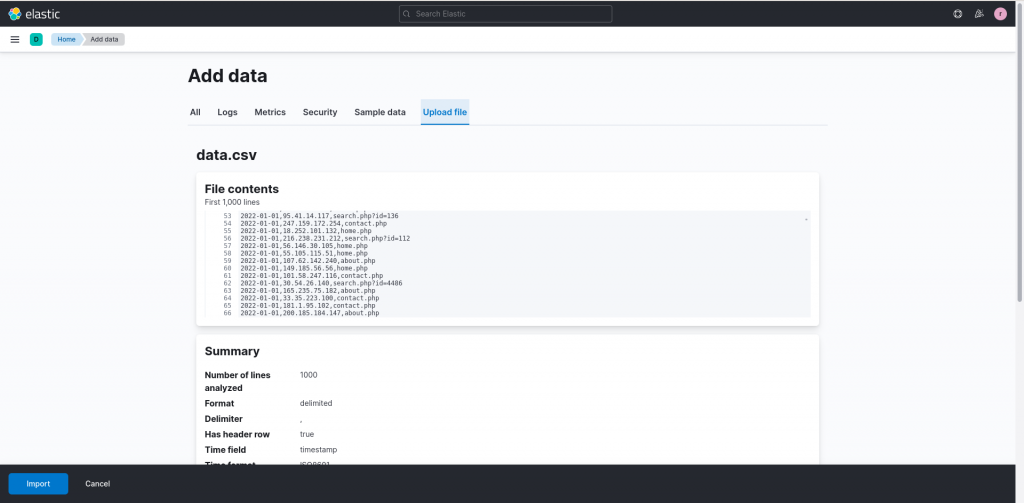
Task: Open the space selector D avatar
Action: point(36,39)
